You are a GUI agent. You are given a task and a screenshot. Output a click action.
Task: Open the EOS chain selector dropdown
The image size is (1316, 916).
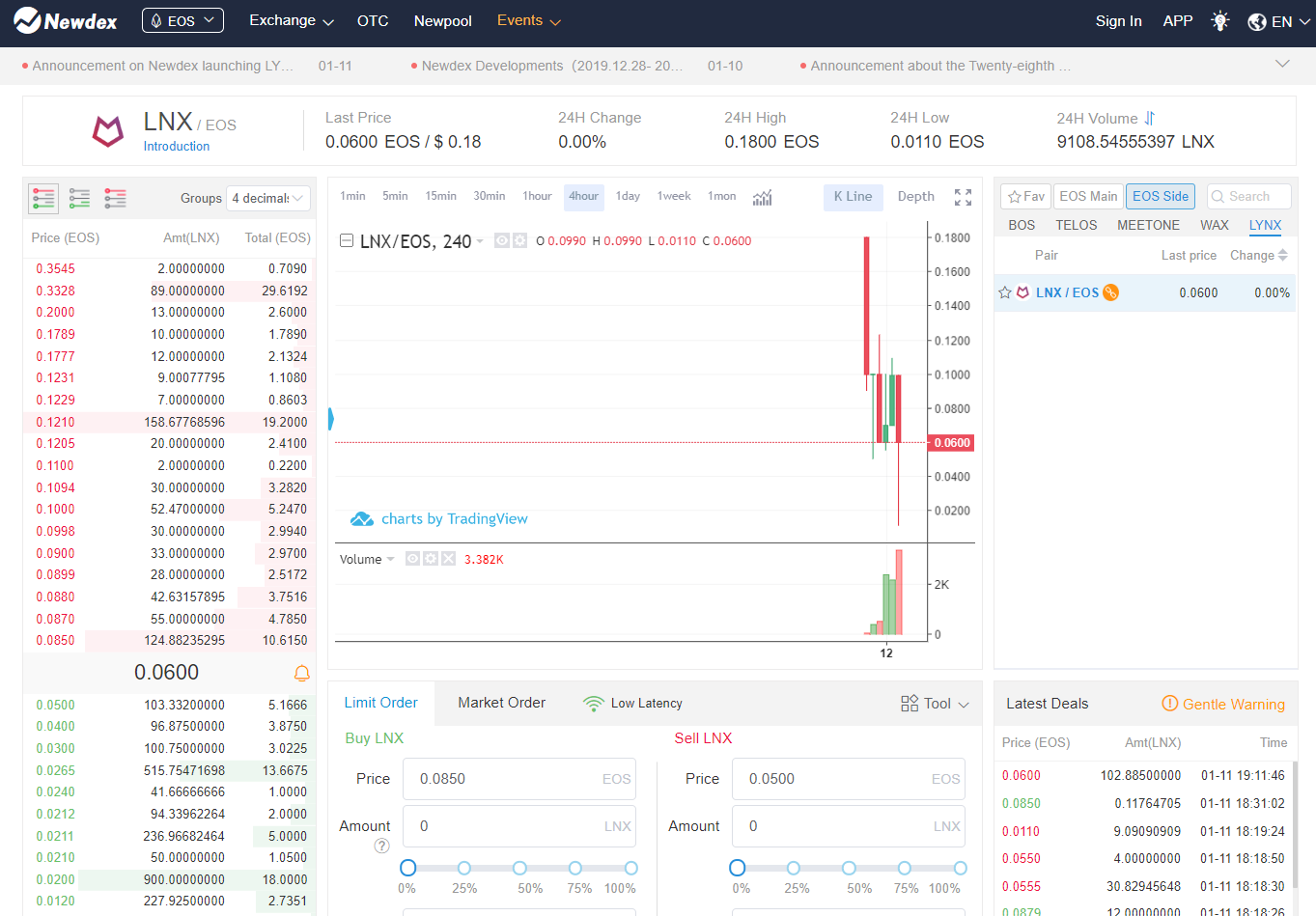[x=182, y=20]
